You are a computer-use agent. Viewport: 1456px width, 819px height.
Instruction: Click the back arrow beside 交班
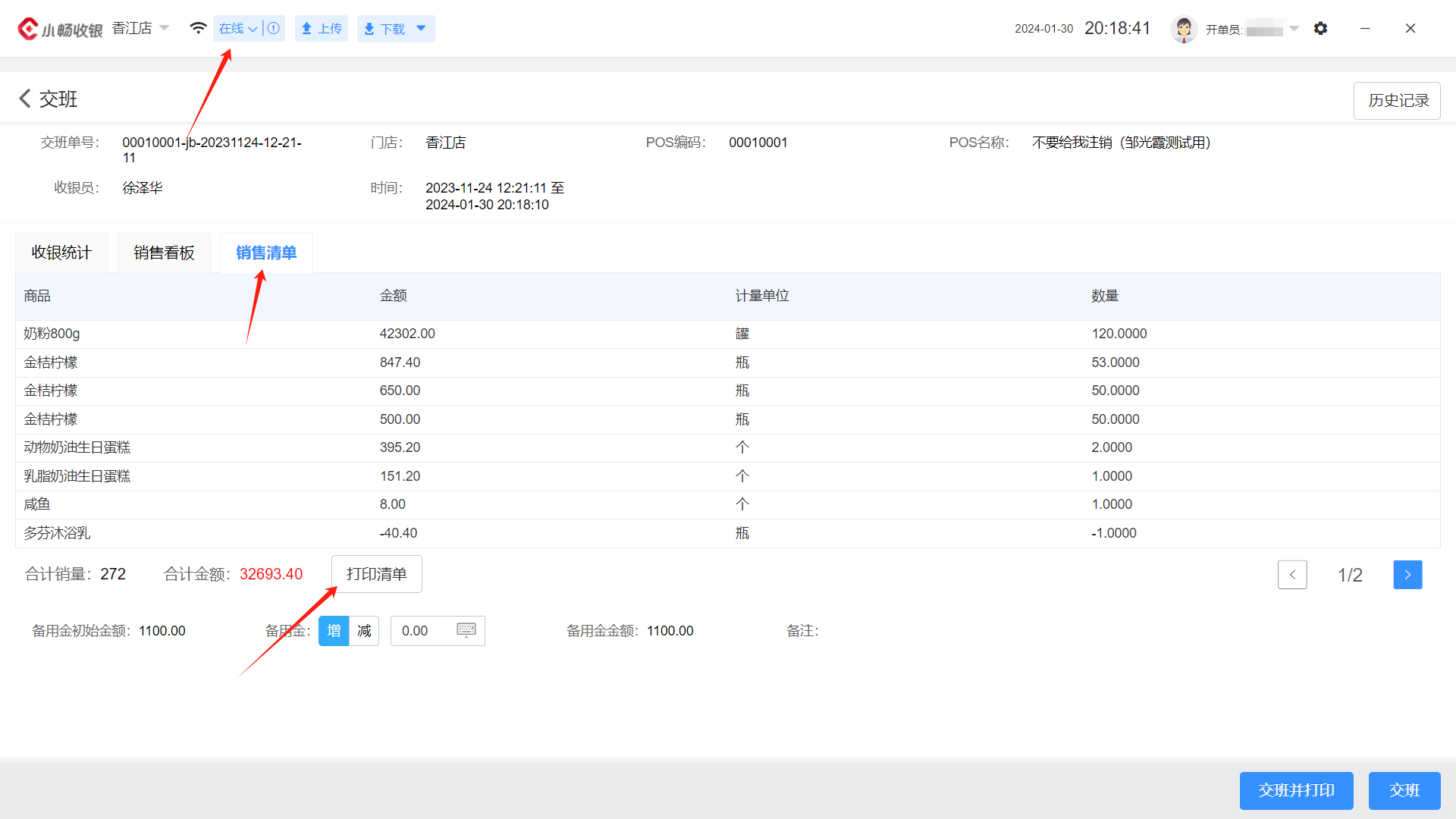(x=25, y=99)
